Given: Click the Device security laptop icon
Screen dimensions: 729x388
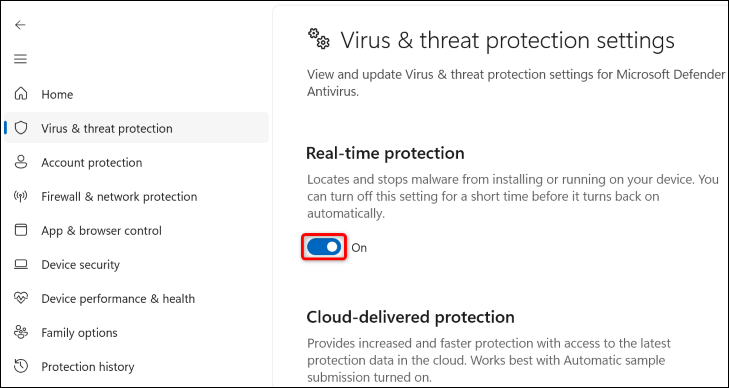Looking at the screenshot, I should coord(21,264).
